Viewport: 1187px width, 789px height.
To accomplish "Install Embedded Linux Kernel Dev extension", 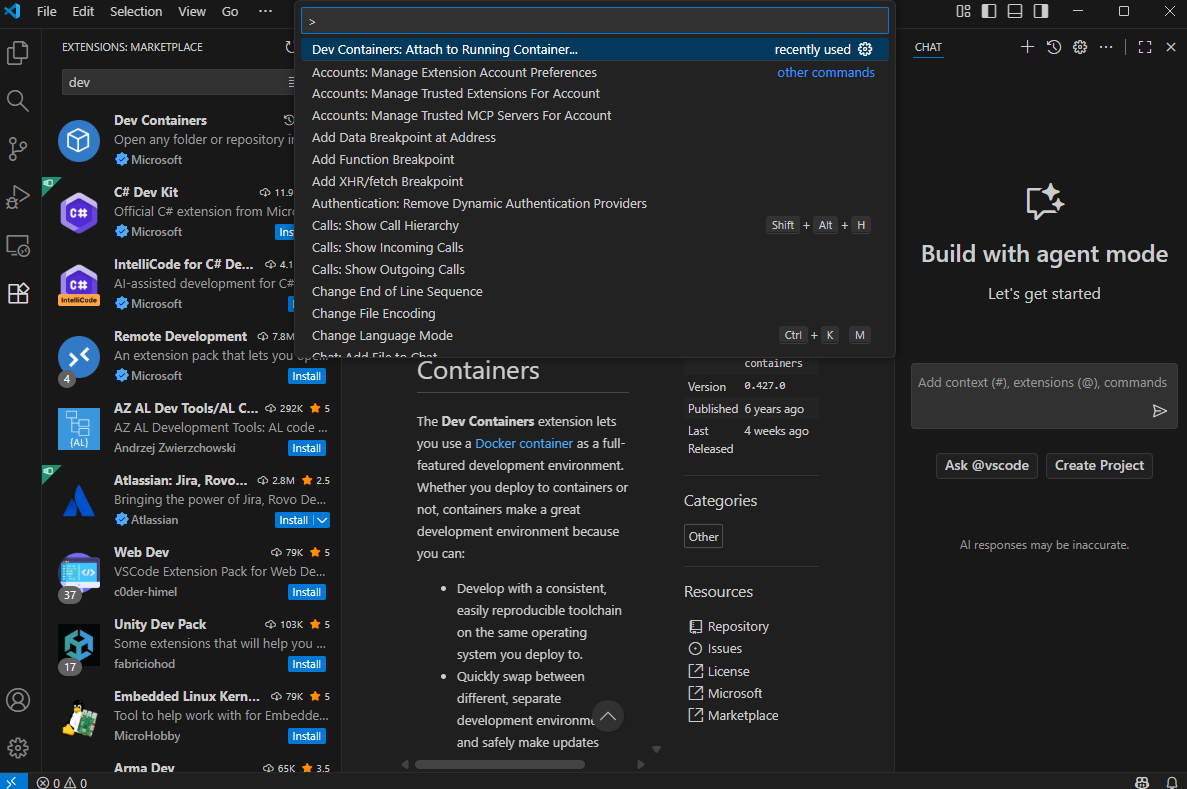I will click(307, 736).
